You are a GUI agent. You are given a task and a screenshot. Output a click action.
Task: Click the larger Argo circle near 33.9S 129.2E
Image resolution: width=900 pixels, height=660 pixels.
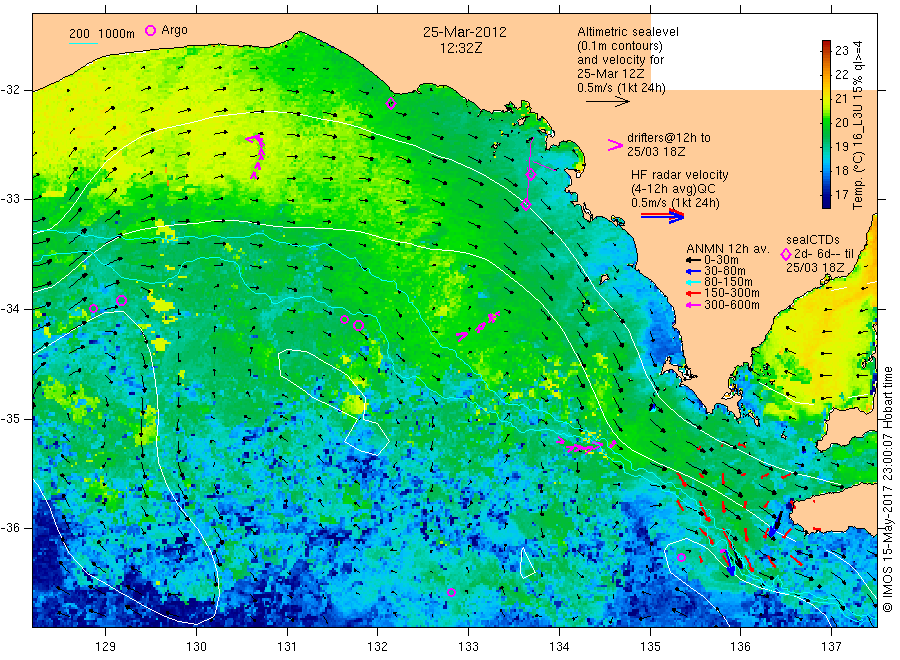coord(121,300)
